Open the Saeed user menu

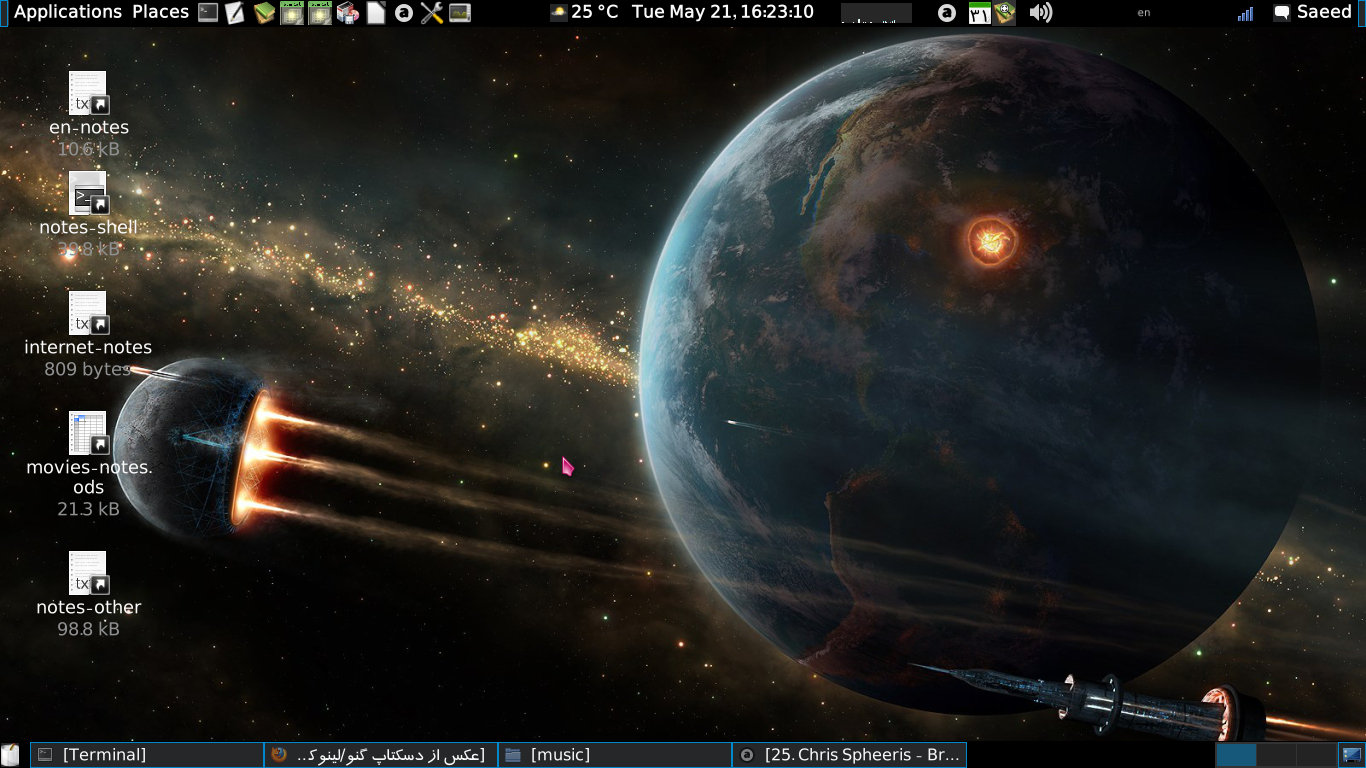pyautogui.click(x=1312, y=12)
